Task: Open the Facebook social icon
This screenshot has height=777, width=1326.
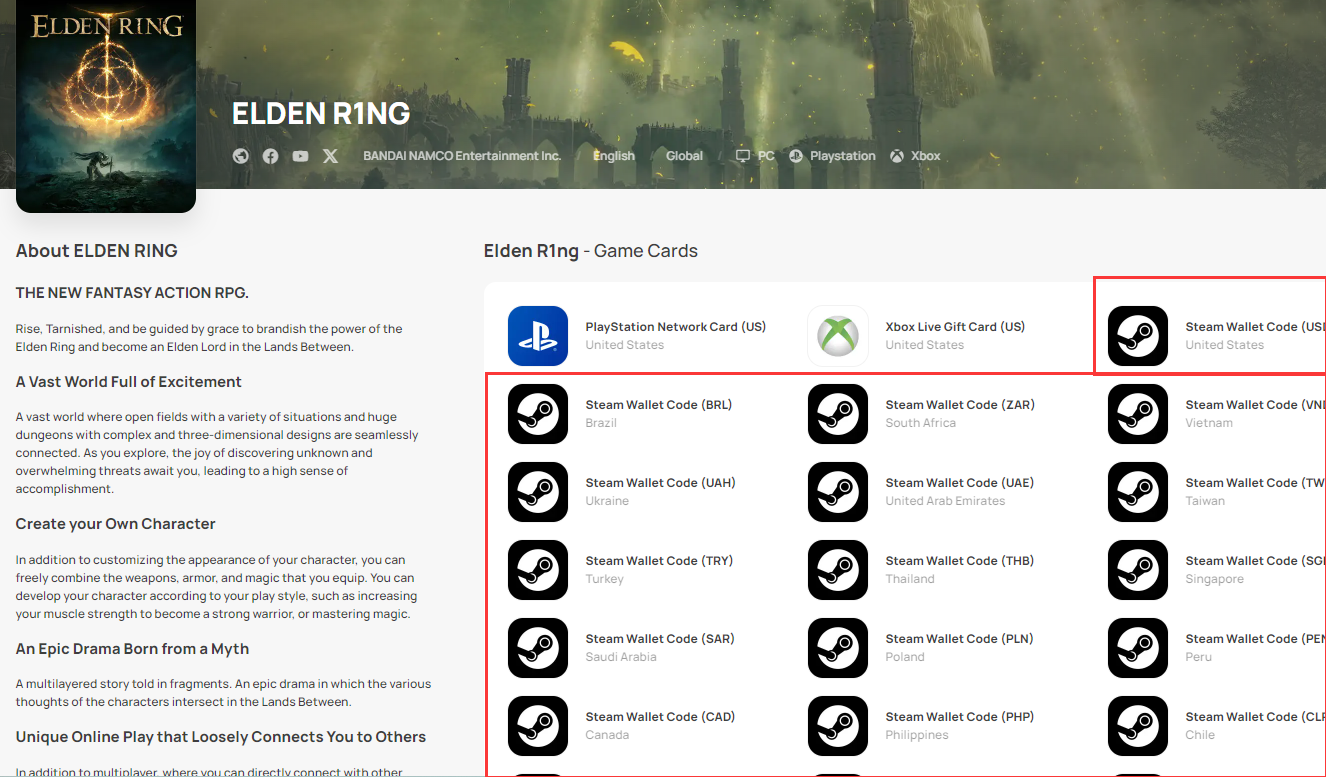Action: pos(270,156)
